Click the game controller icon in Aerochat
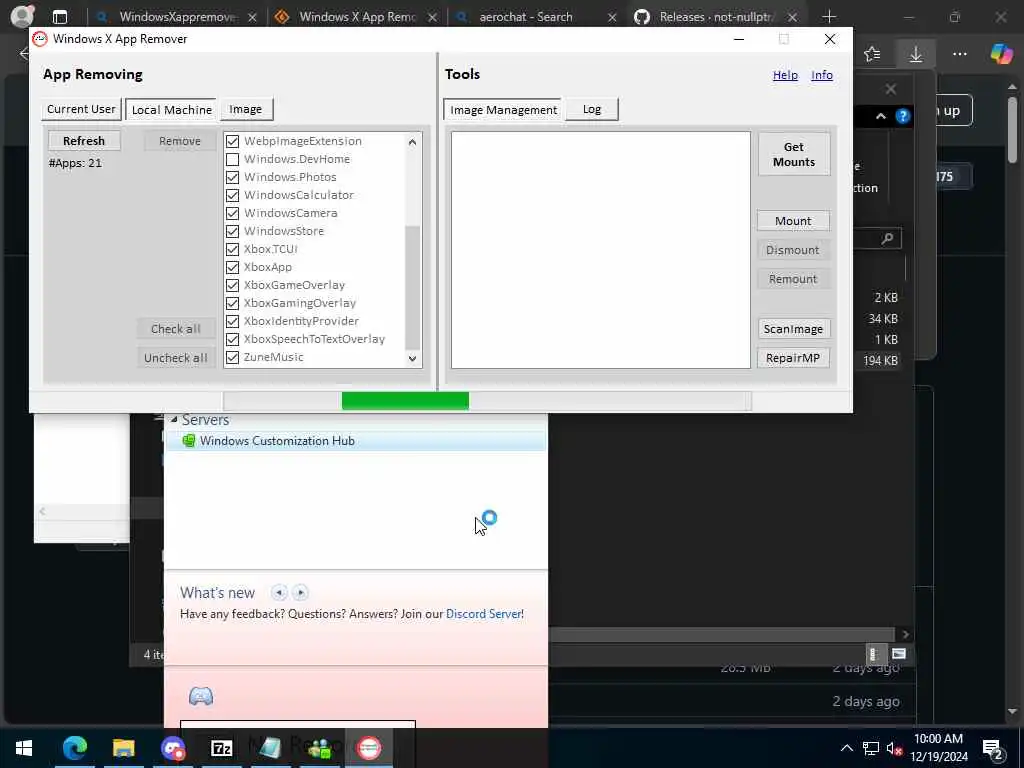 coord(200,696)
